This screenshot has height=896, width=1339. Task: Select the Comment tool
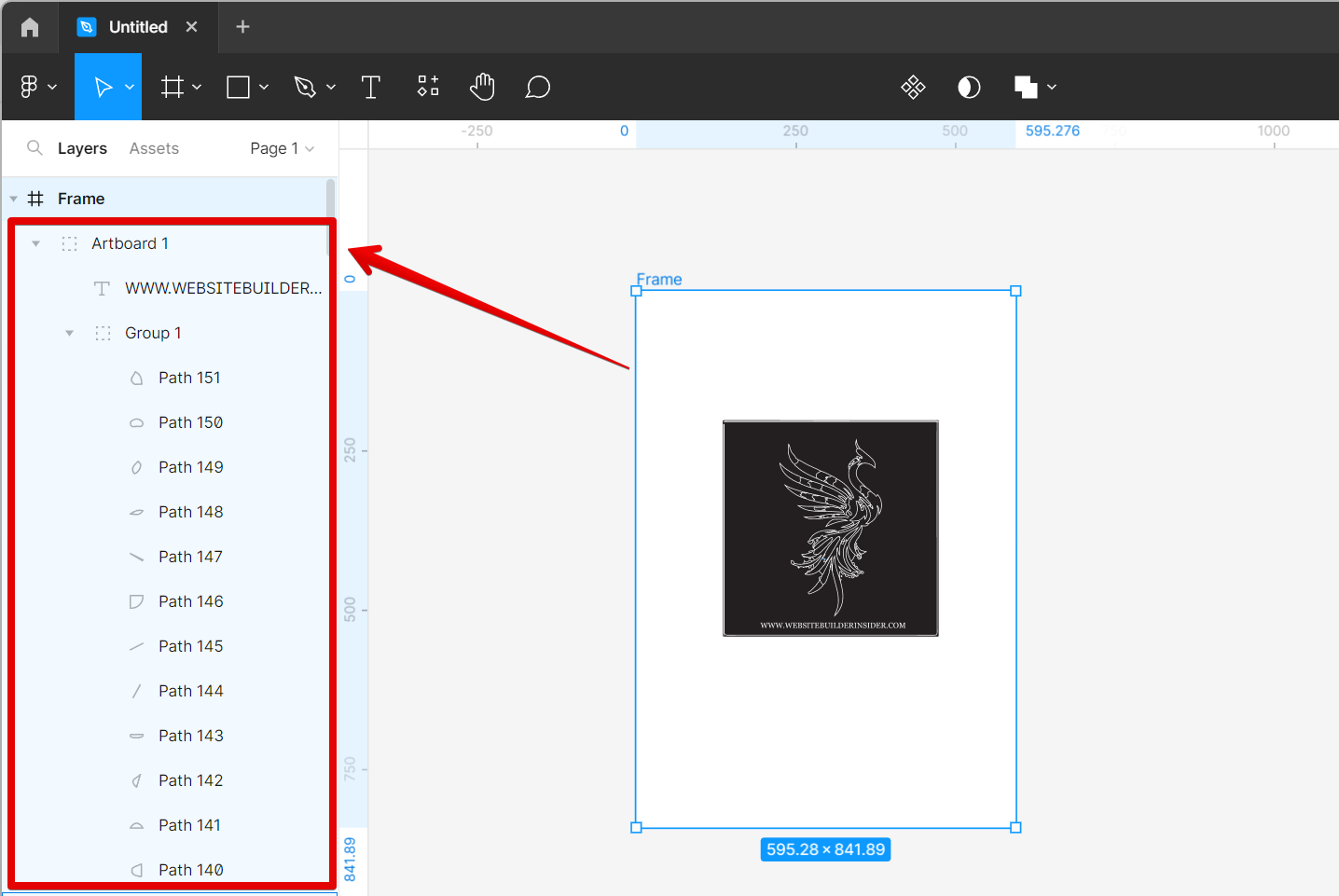point(537,87)
